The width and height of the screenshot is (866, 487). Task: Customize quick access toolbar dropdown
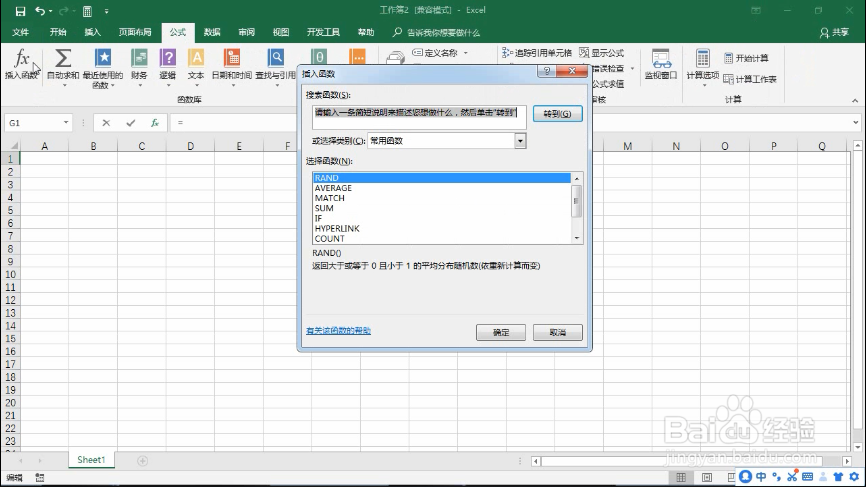point(106,11)
